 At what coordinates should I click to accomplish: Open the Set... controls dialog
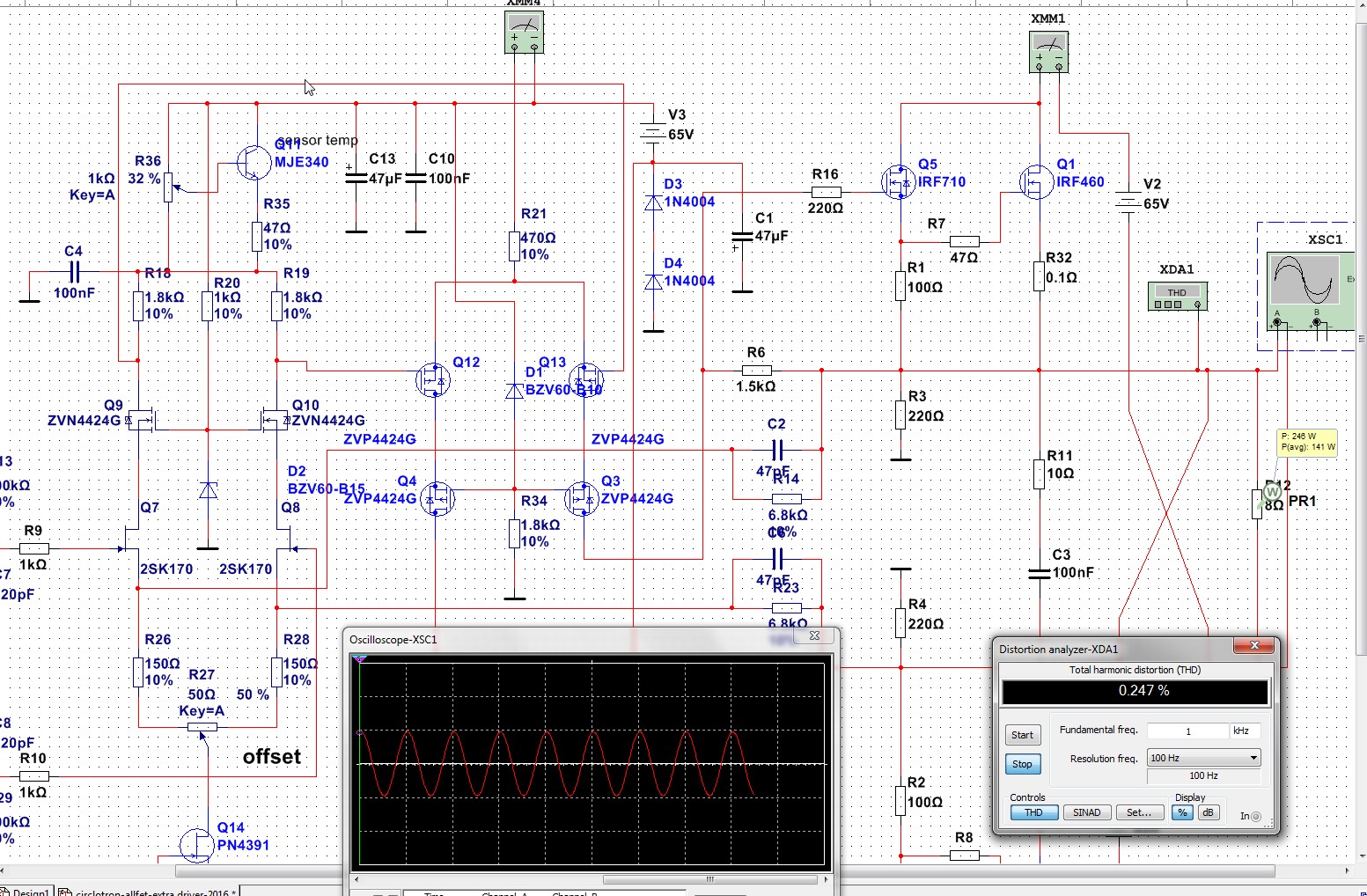1139,812
